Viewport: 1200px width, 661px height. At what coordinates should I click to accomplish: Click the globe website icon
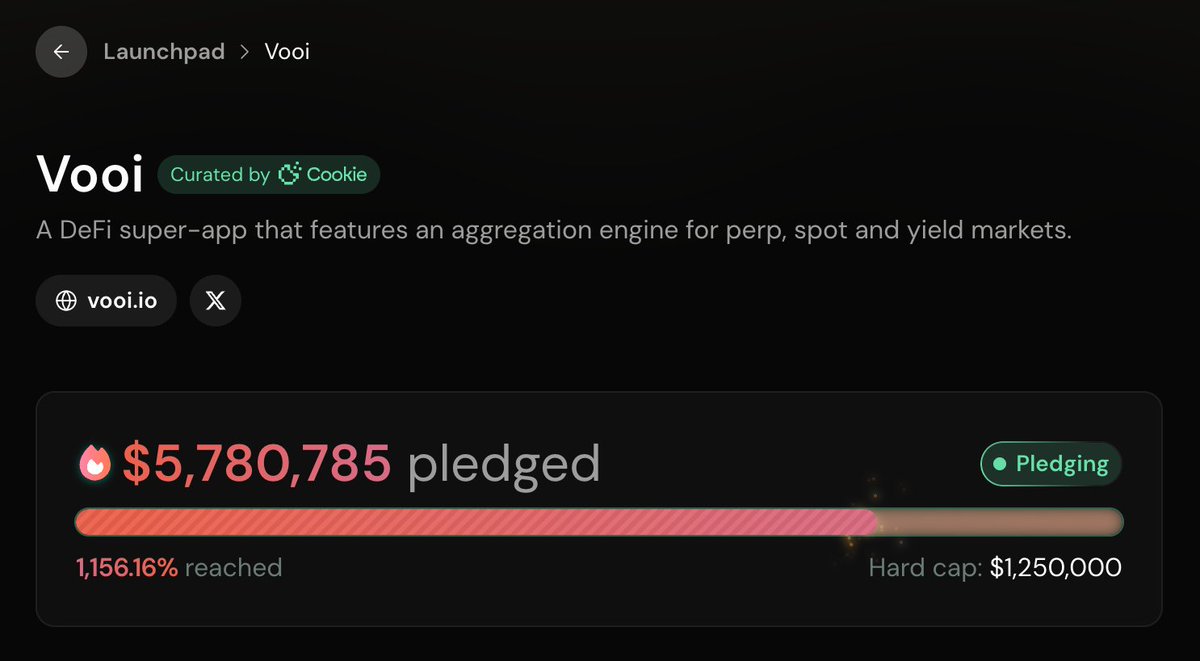[66, 301]
